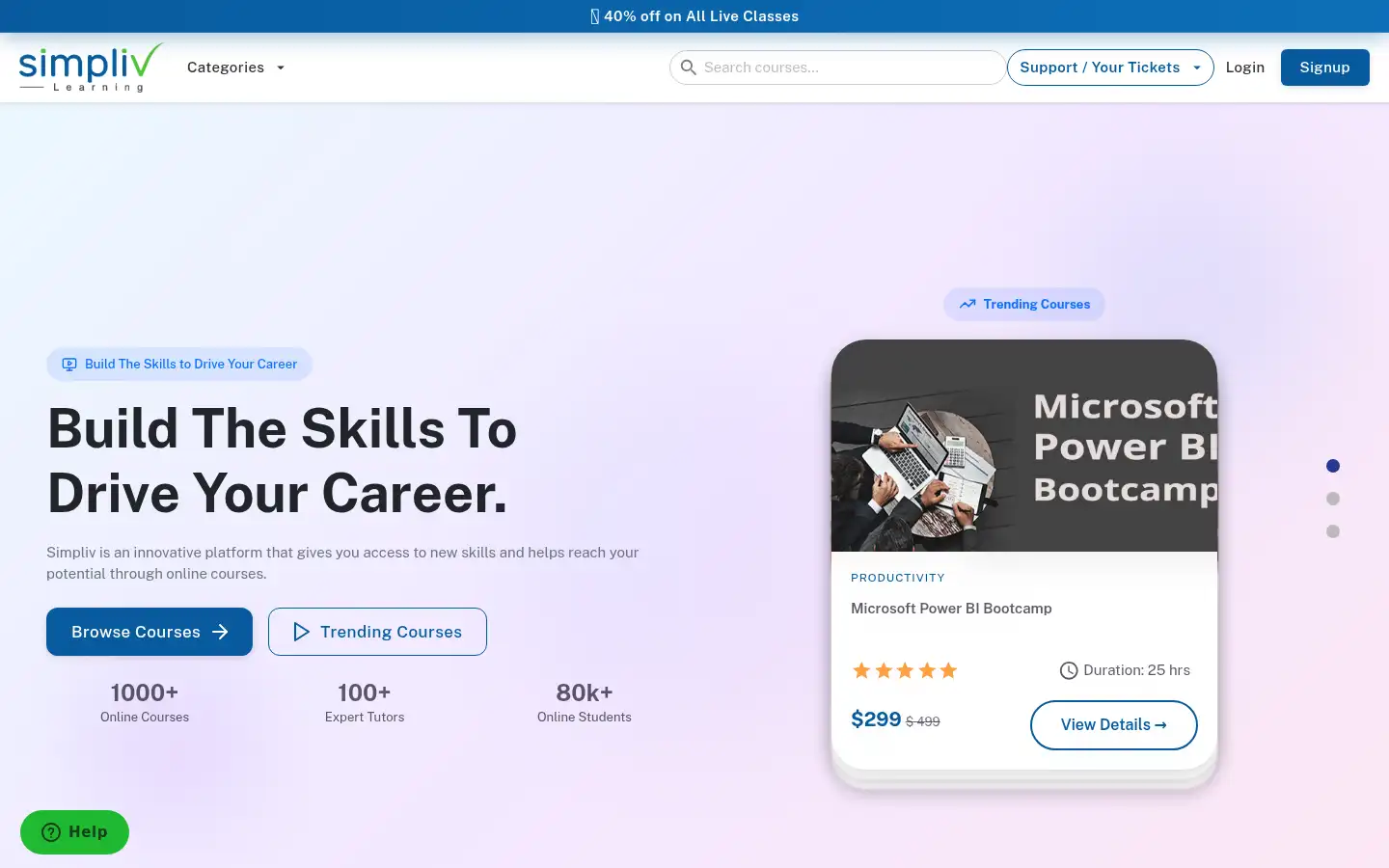Click the Simpliv Learning logo

[91, 68]
